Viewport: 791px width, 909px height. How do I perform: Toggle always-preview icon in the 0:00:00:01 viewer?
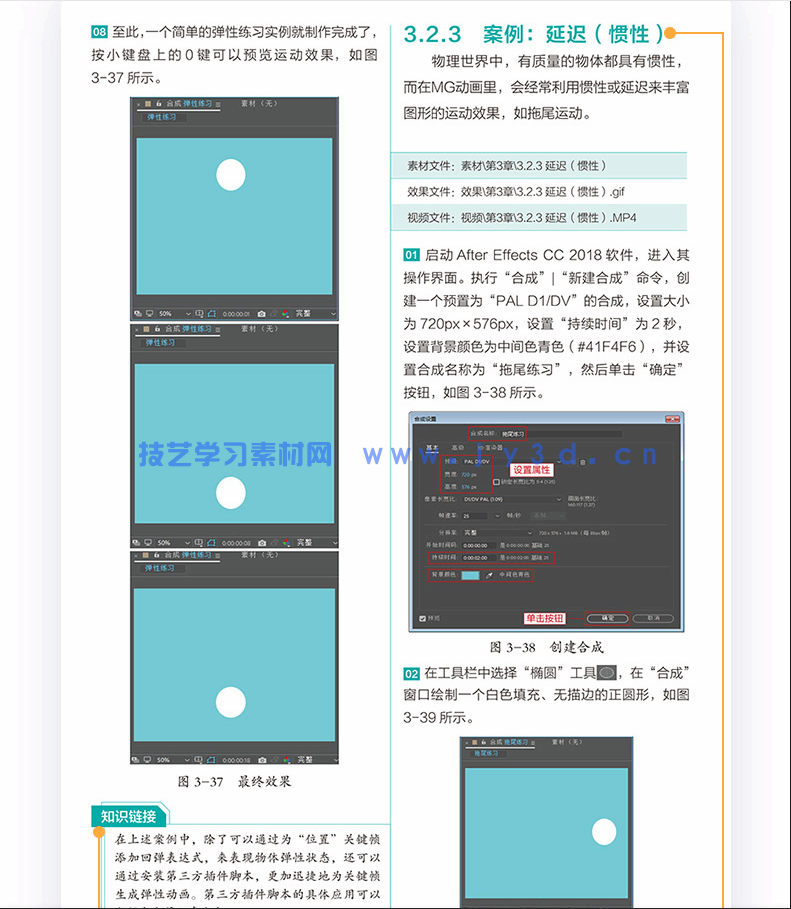coord(137,314)
